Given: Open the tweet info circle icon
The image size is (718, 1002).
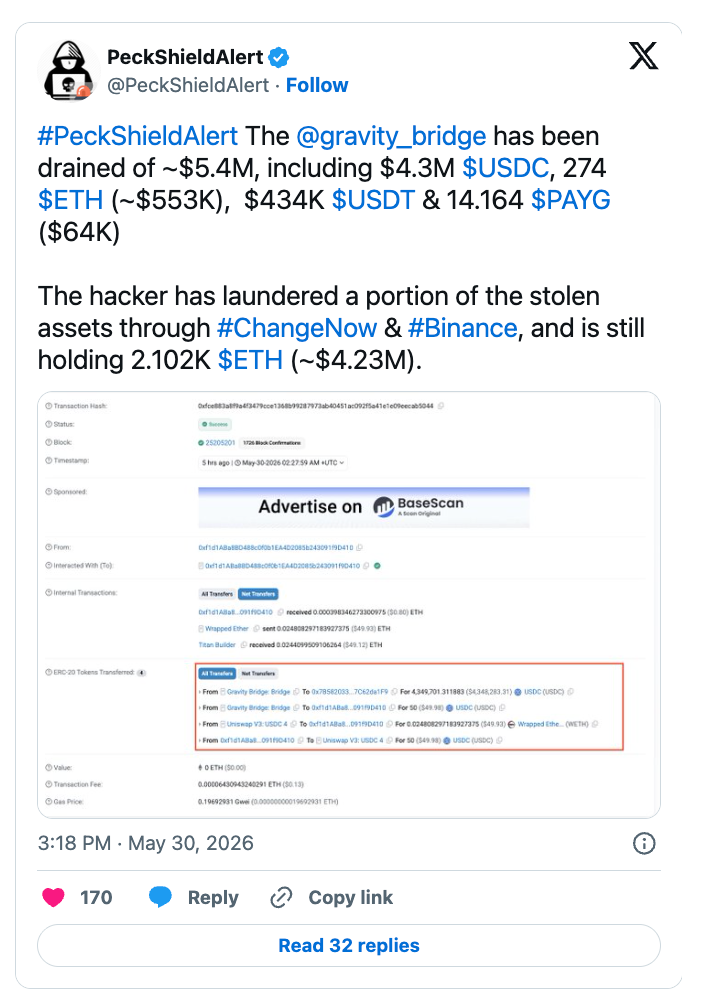Looking at the screenshot, I should tap(644, 844).
